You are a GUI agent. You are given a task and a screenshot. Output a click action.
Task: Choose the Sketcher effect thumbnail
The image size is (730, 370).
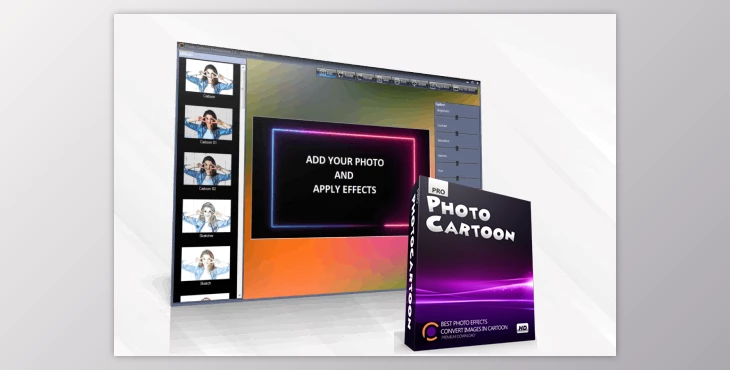click(x=207, y=216)
